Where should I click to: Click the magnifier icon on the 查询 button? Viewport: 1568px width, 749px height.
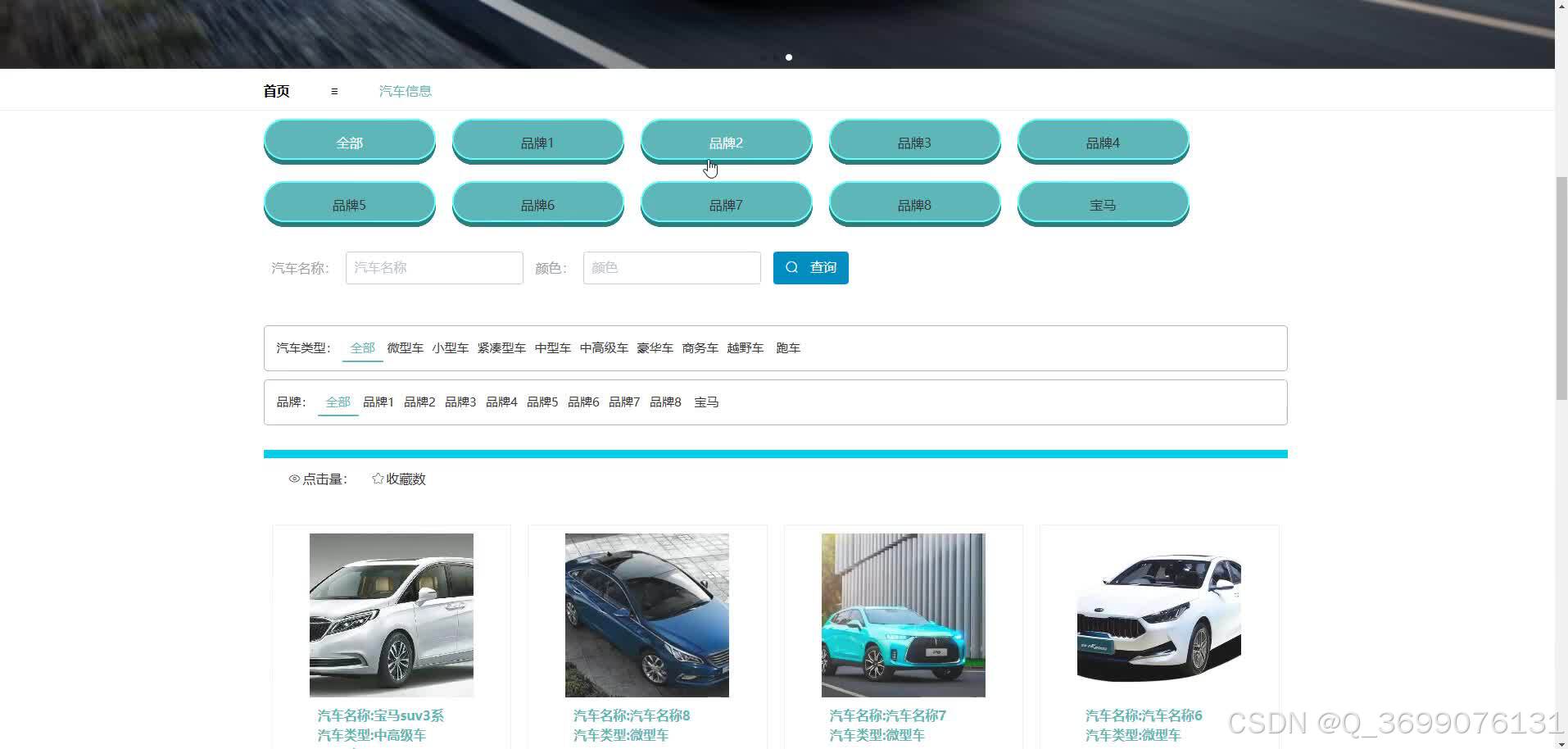pyautogui.click(x=791, y=267)
